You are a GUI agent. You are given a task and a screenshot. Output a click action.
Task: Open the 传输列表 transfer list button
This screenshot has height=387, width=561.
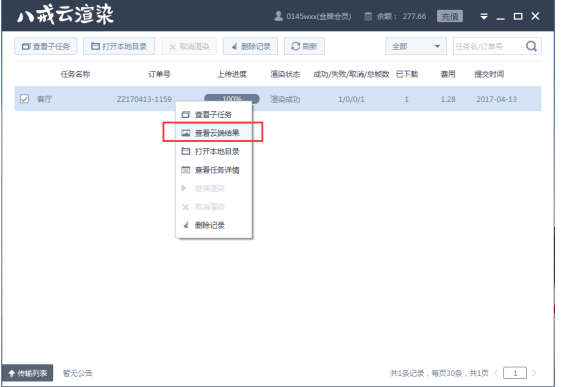tap(28, 373)
